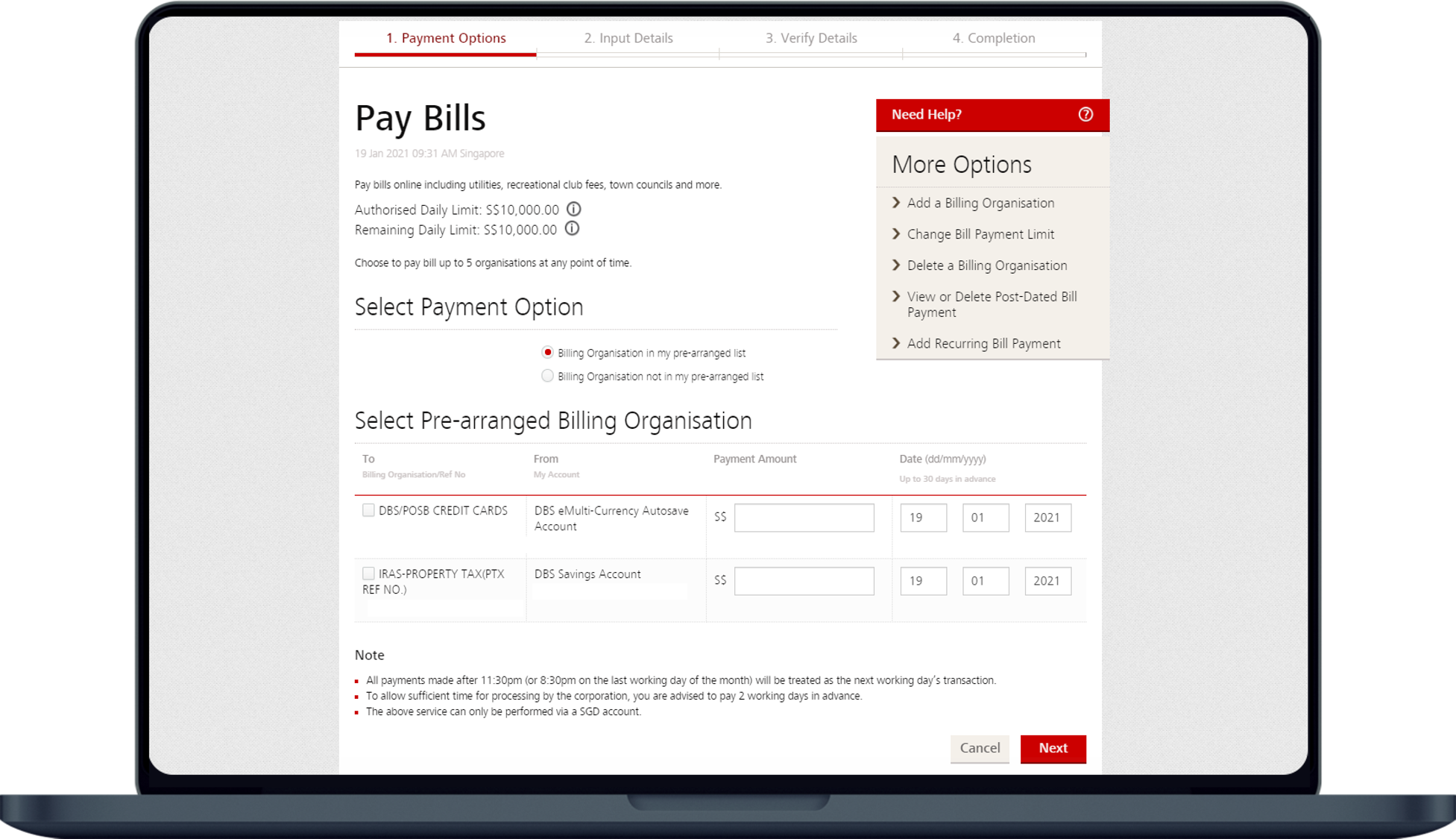Click the payment amount field for DBS/POSB CREDIT CARDS

[x=804, y=517]
